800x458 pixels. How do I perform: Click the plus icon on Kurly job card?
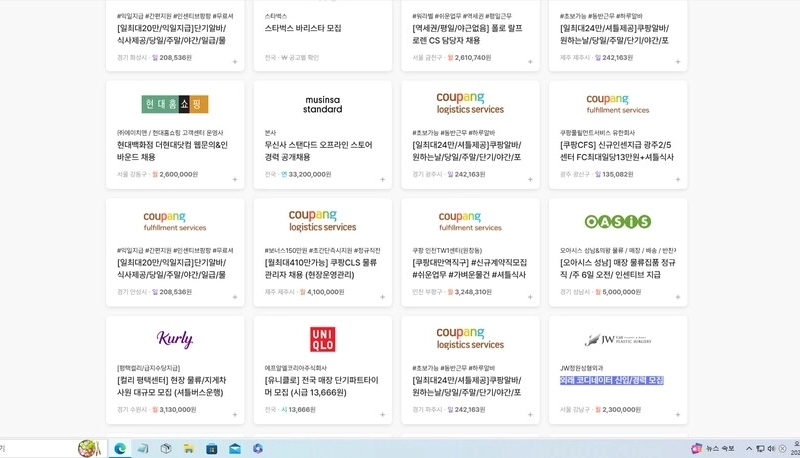[x=235, y=415]
